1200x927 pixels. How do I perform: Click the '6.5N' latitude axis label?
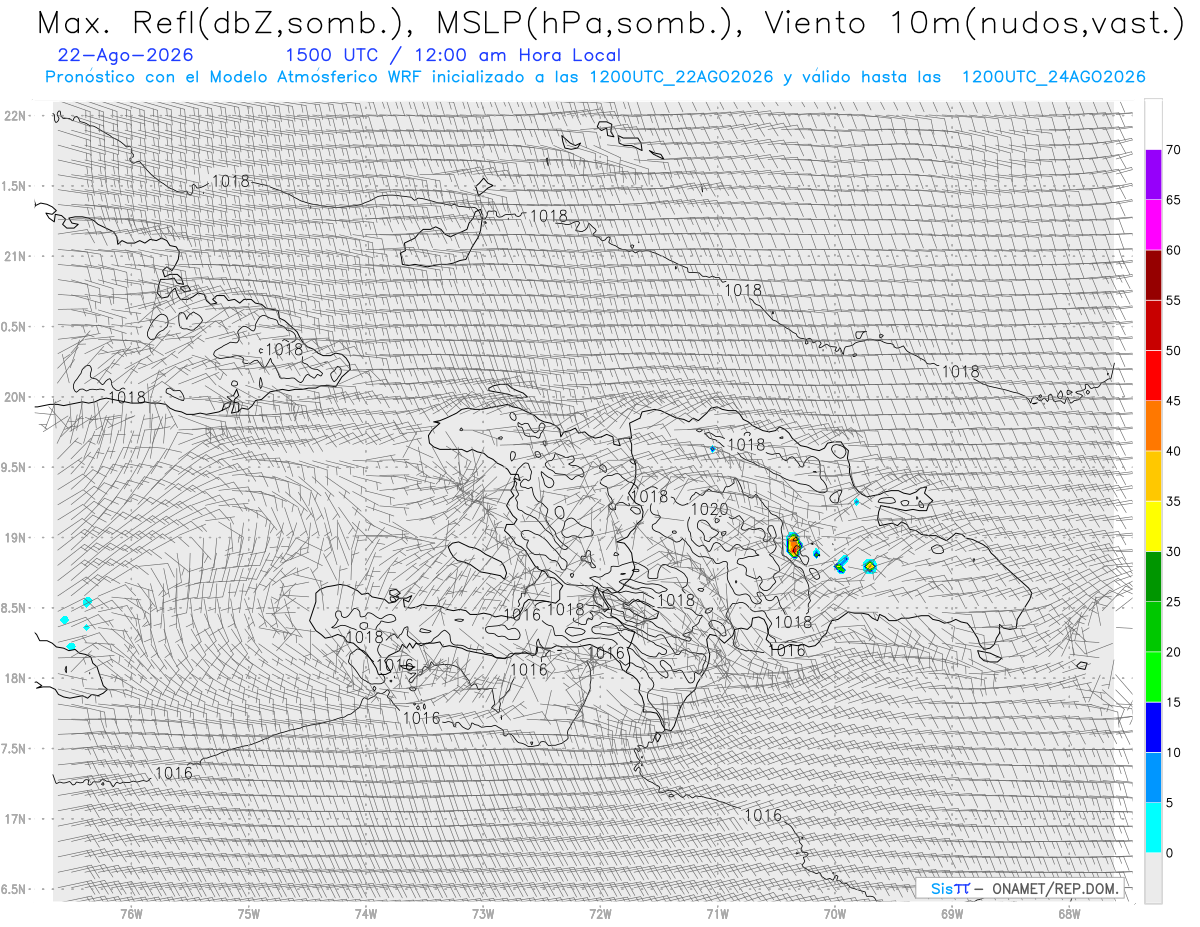pos(14,889)
